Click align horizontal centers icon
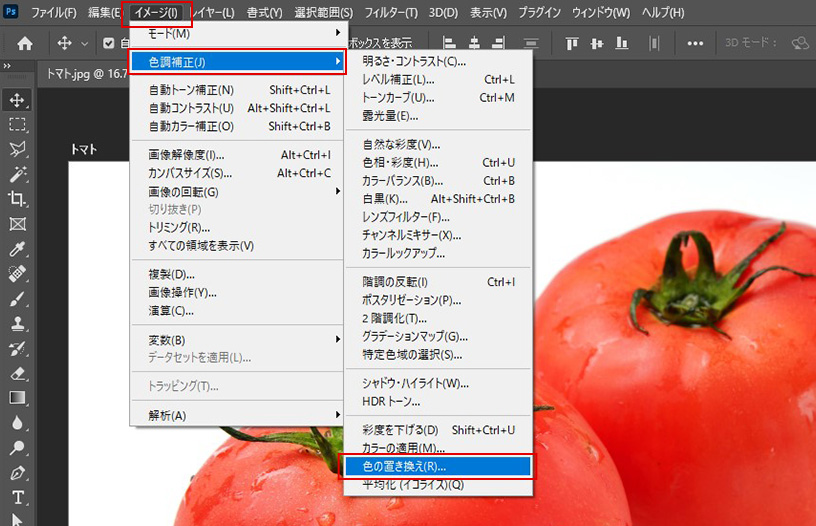 474,43
